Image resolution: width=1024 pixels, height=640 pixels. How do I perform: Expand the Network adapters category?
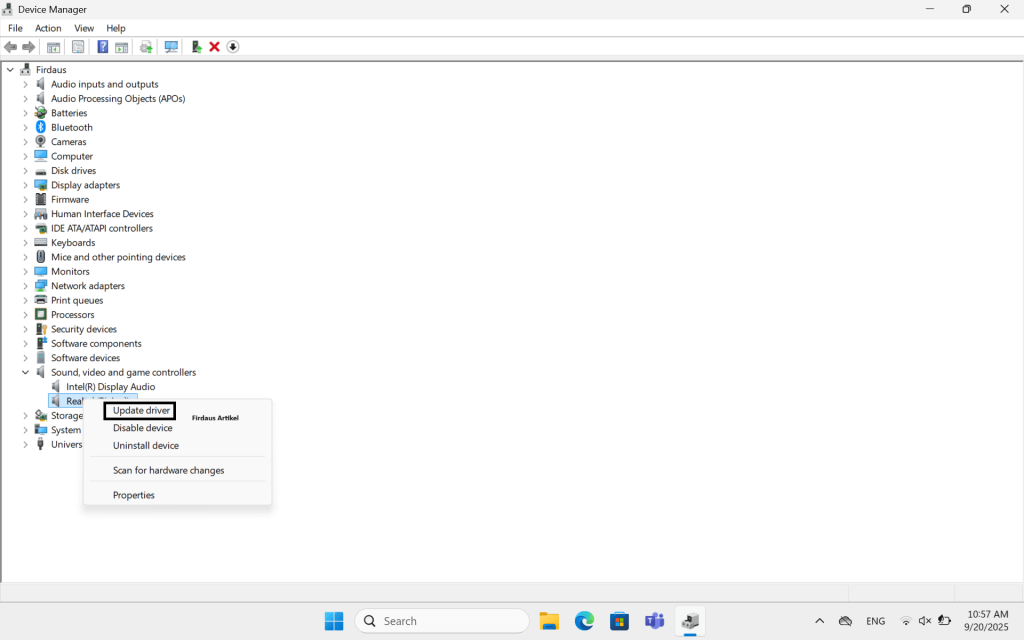(x=25, y=286)
